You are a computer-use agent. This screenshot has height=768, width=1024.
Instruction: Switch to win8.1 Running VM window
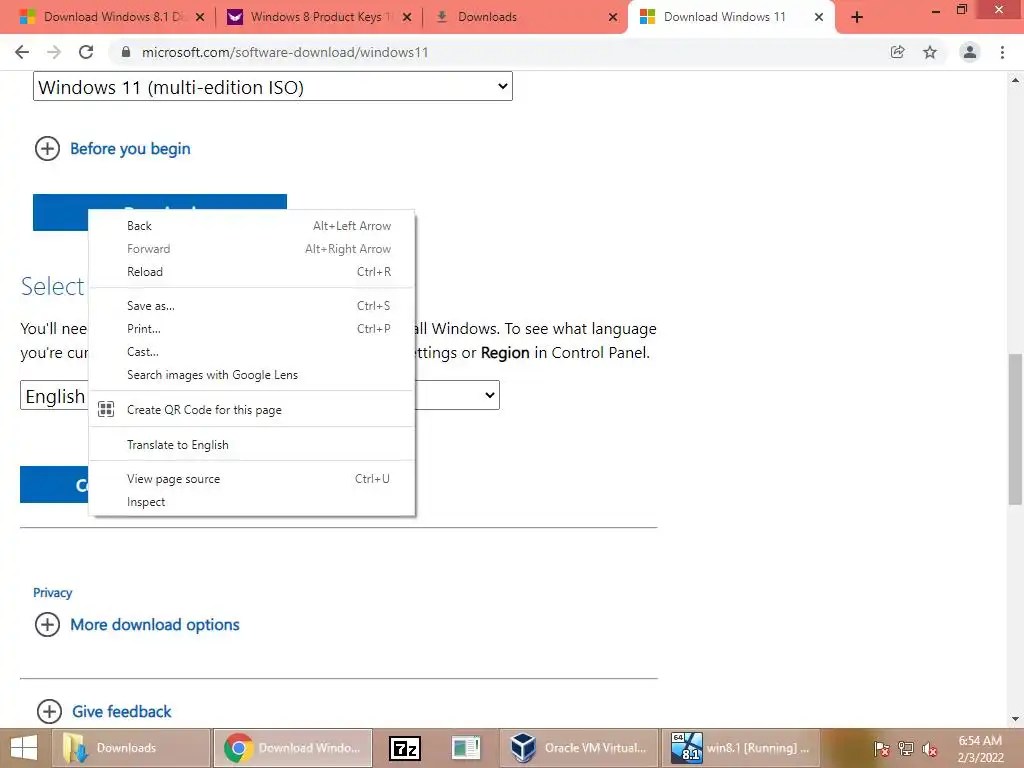(x=740, y=748)
